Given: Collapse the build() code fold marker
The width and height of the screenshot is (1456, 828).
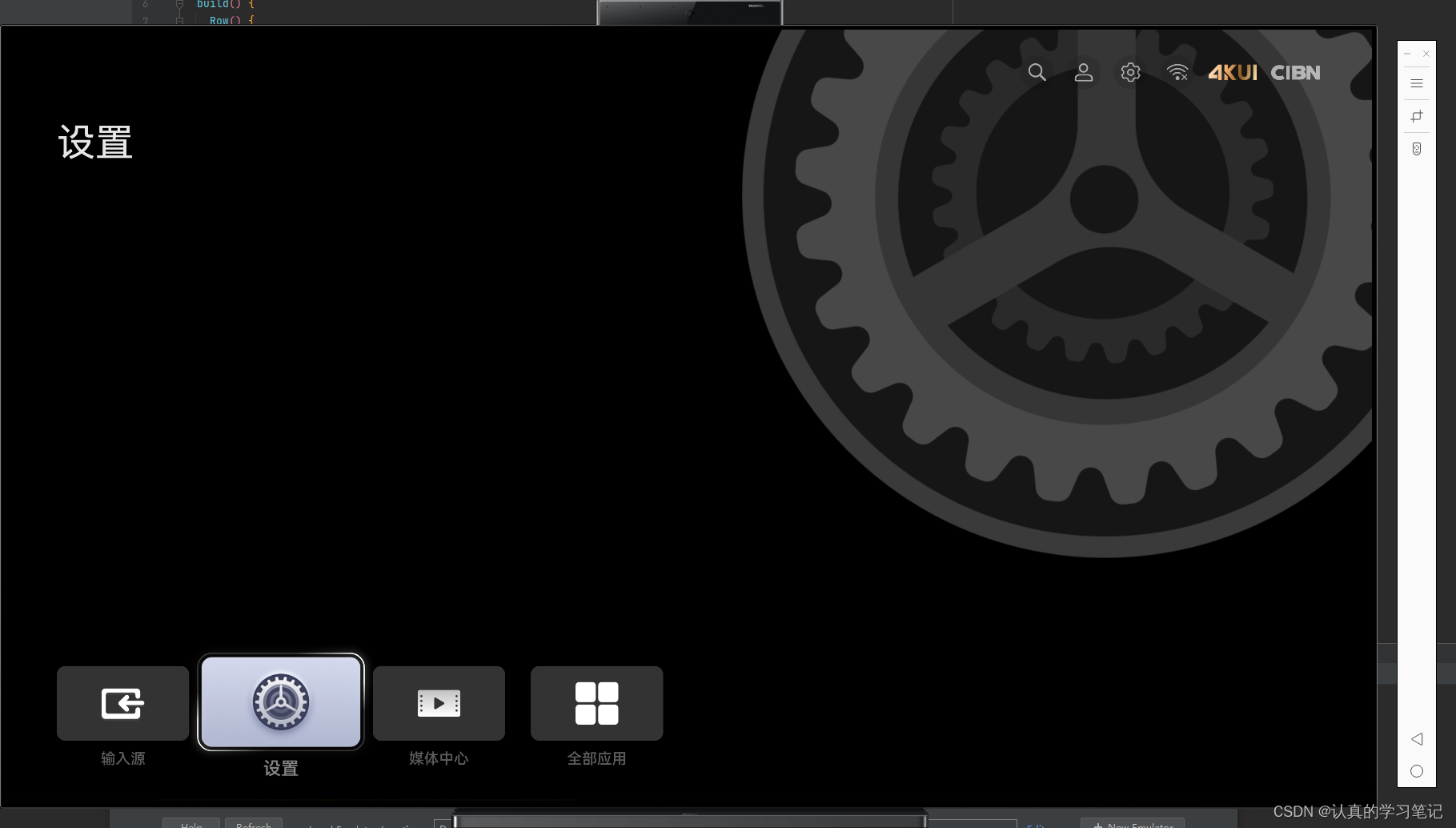Looking at the screenshot, I should (x=179, y=4).
